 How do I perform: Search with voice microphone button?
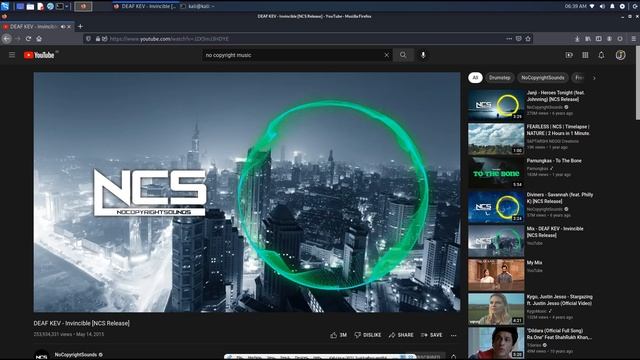(423, 55)
